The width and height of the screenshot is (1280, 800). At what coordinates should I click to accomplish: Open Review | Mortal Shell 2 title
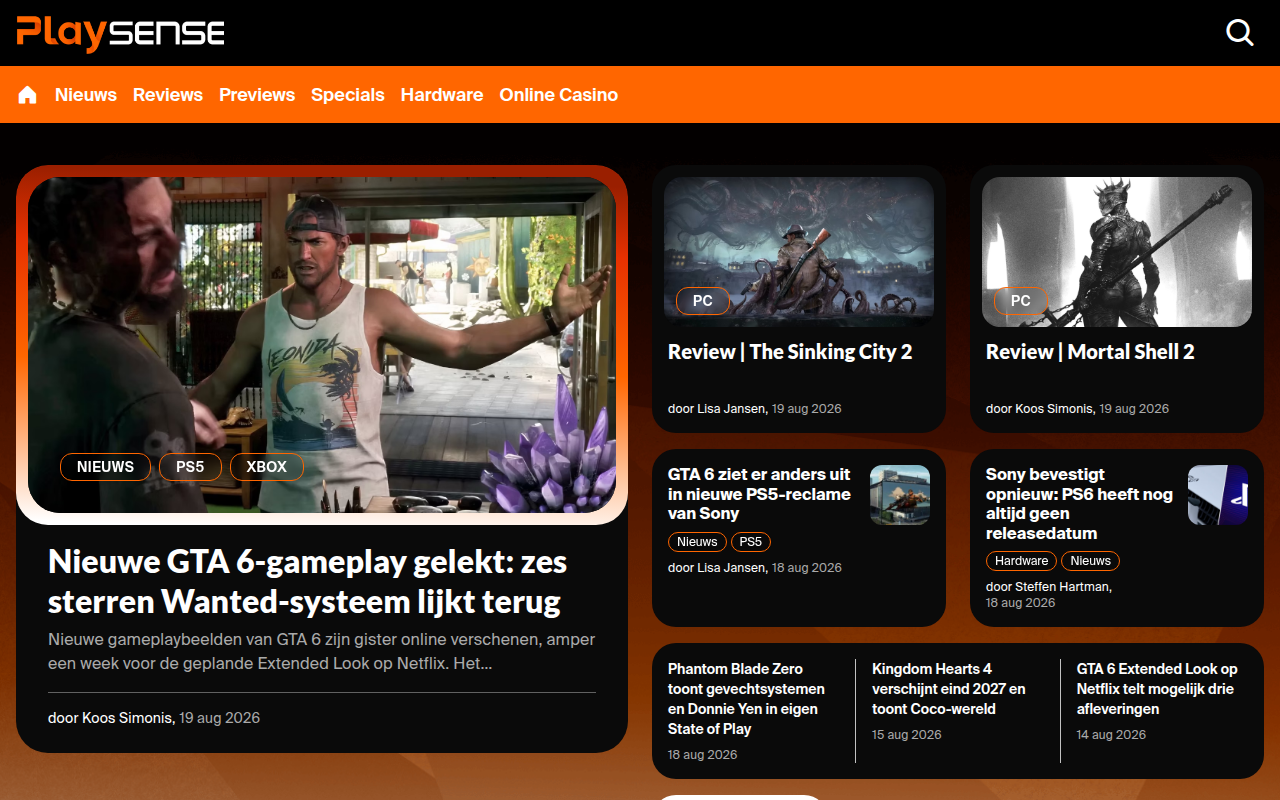click(1090, 352)
